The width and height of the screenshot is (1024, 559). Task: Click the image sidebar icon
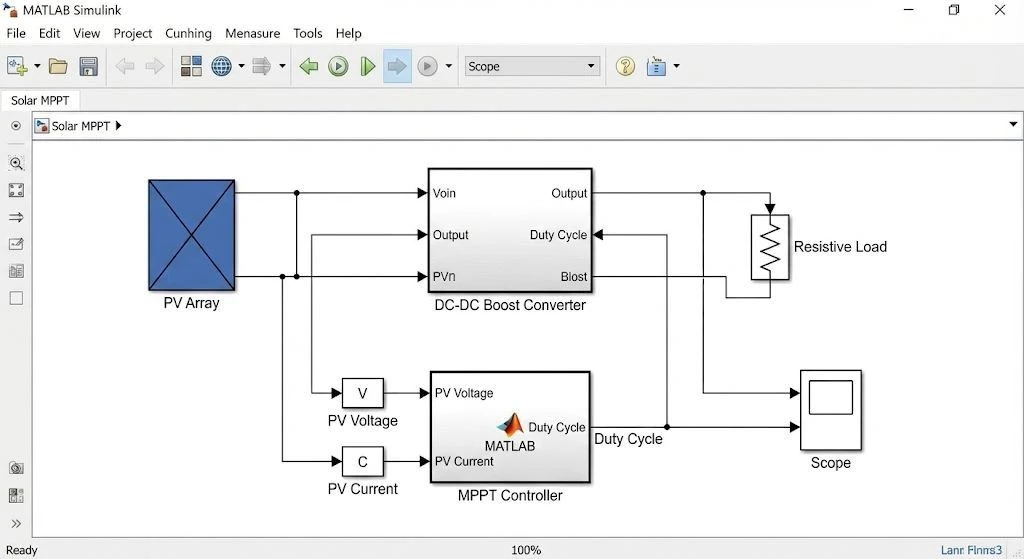tap(16, 271)
